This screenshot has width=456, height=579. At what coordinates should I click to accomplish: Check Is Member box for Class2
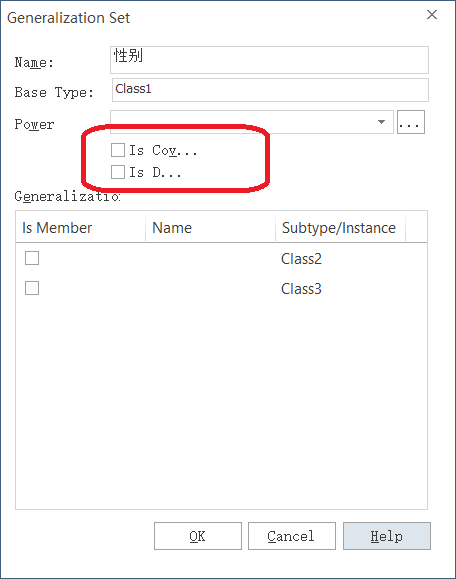32,258
